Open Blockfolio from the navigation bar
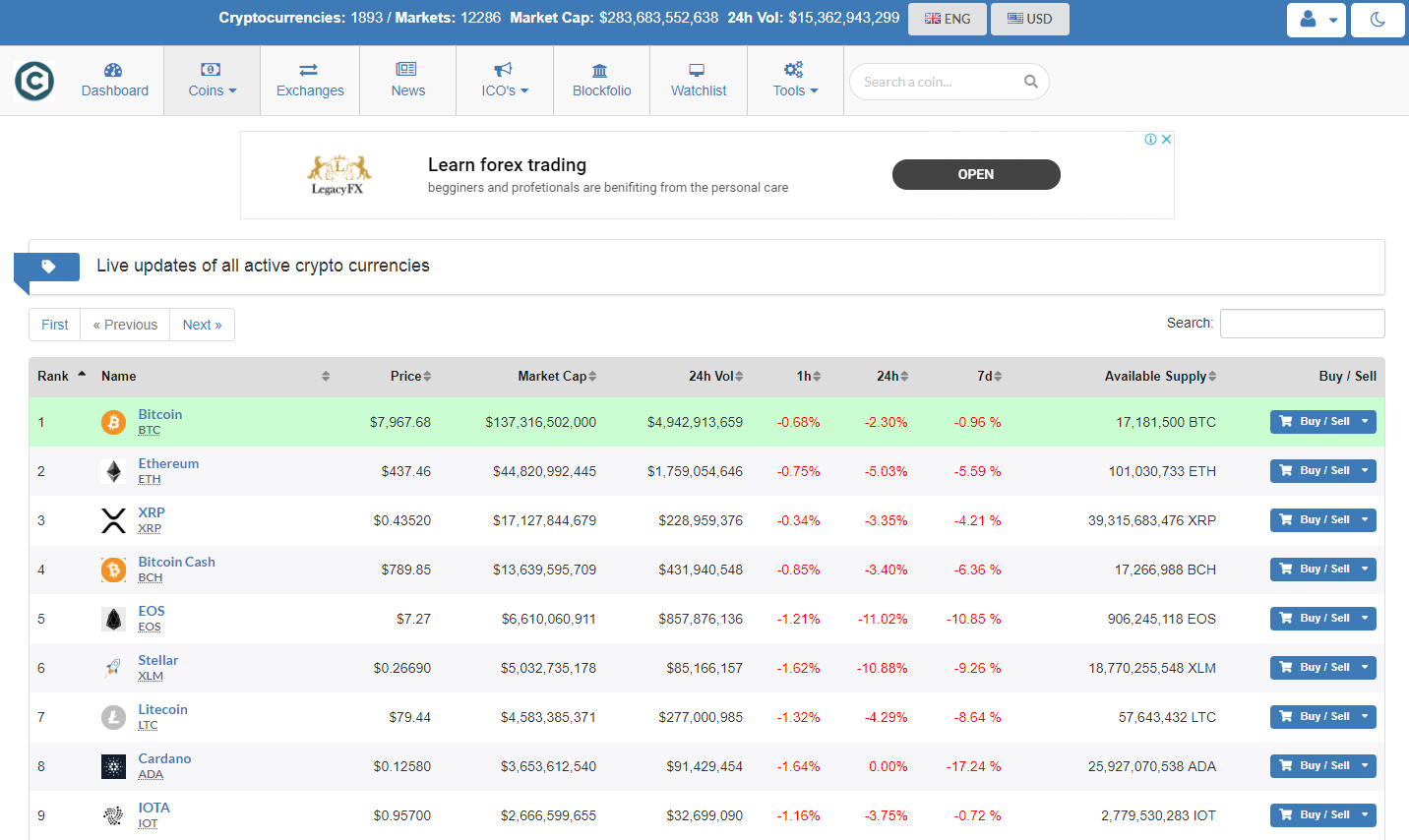 [601, 81]
